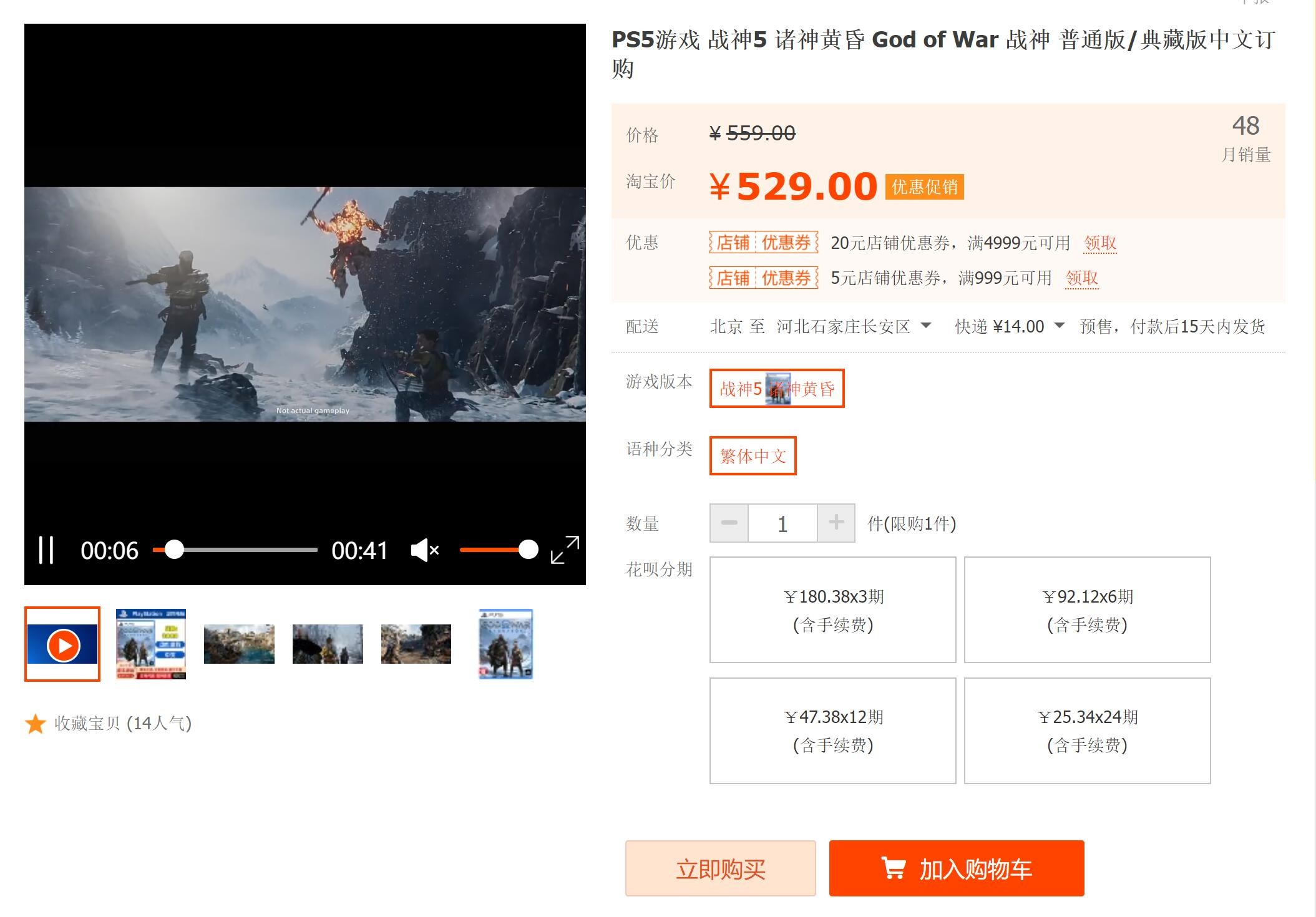Viewport: 1316px width, 917px height.
Task: Select the video thumbnail with play icon
Action: click(62, 644)
